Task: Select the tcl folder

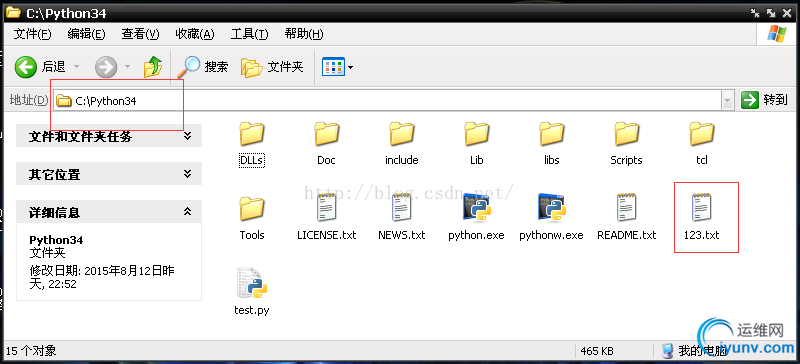Action: tap(702, 144)
